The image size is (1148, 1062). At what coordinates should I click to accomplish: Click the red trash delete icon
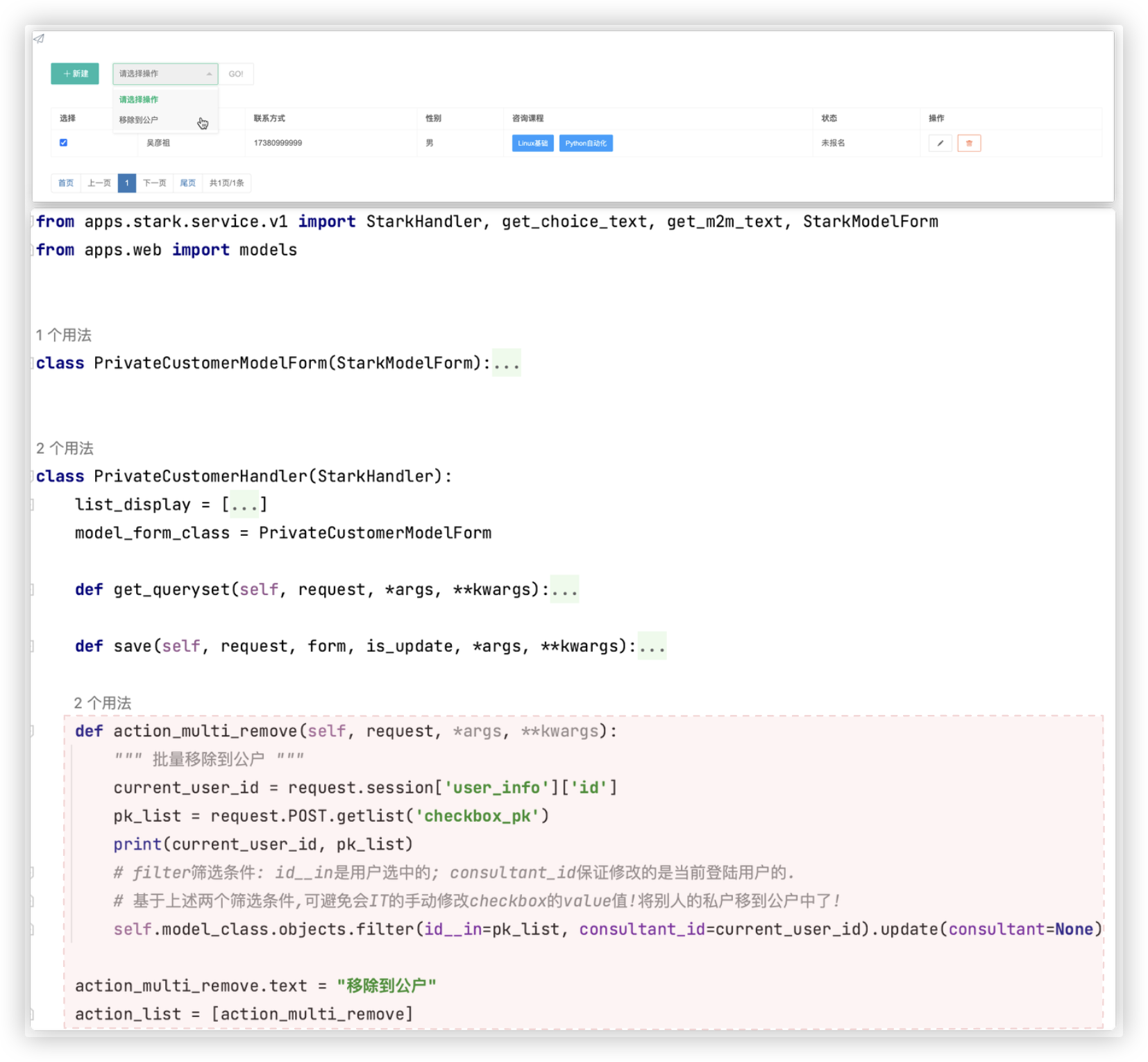coord(969,143)
